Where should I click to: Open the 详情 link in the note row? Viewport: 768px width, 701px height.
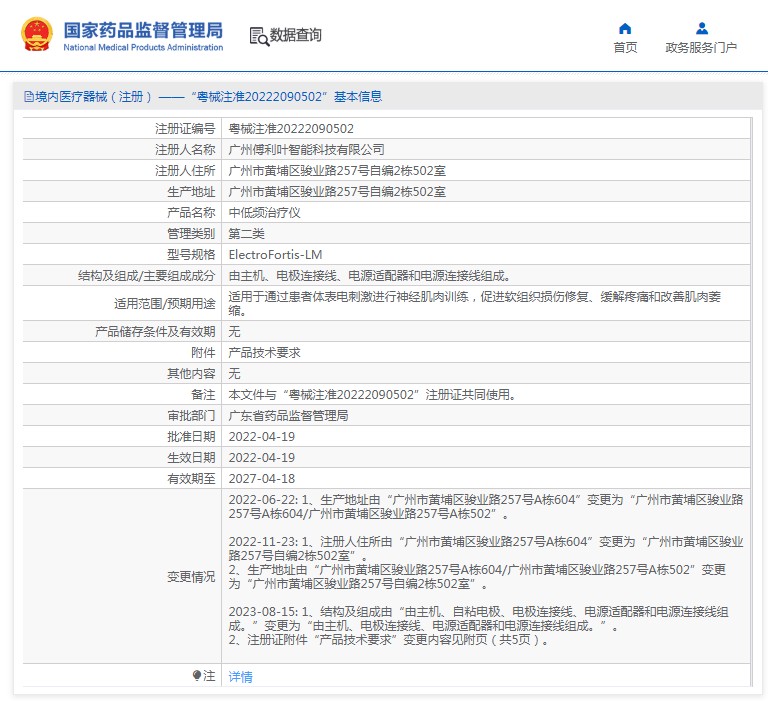240,677
